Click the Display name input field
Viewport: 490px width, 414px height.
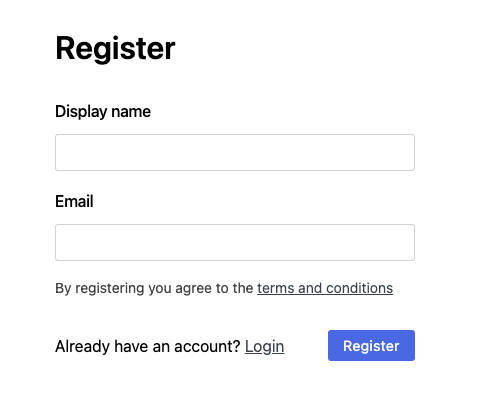pyautogui.click(x=235, y=152)
